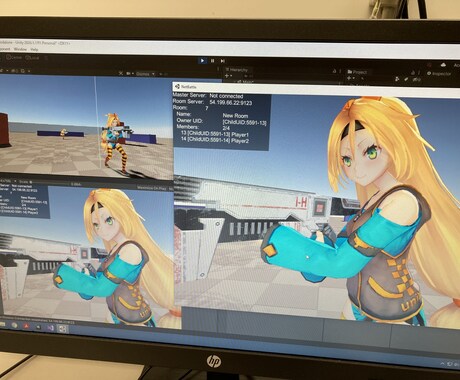Click the Play button in the toolbar

202,61
